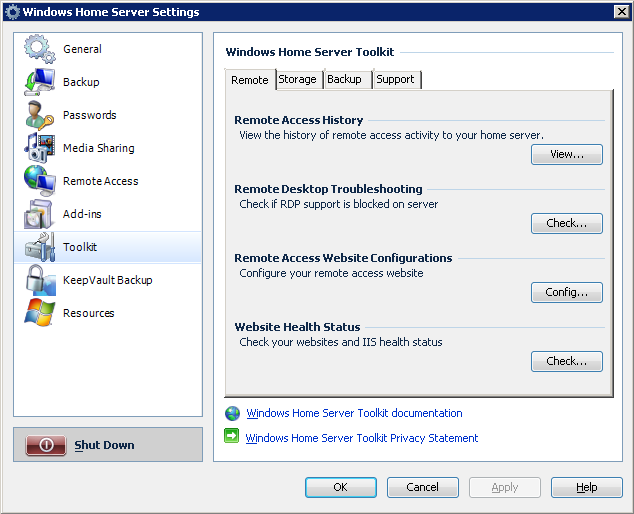Click the globe icon beside documentation link

pos(232,413)
